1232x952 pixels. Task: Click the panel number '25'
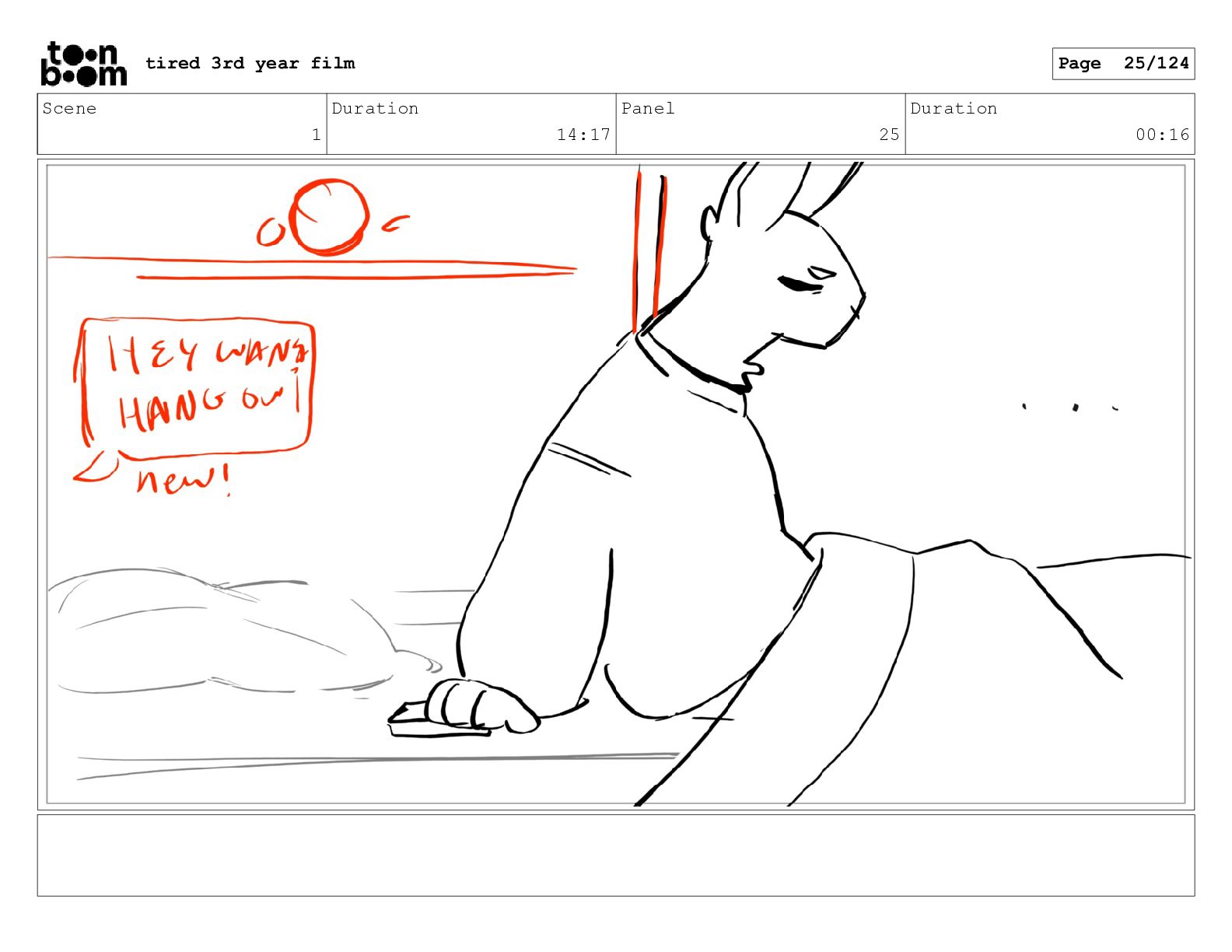pyautogui.click(x=889, y=135)
